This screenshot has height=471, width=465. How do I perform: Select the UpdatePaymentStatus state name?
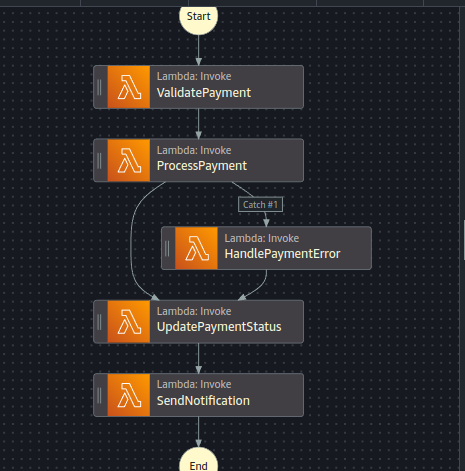(x=219, y=327)
